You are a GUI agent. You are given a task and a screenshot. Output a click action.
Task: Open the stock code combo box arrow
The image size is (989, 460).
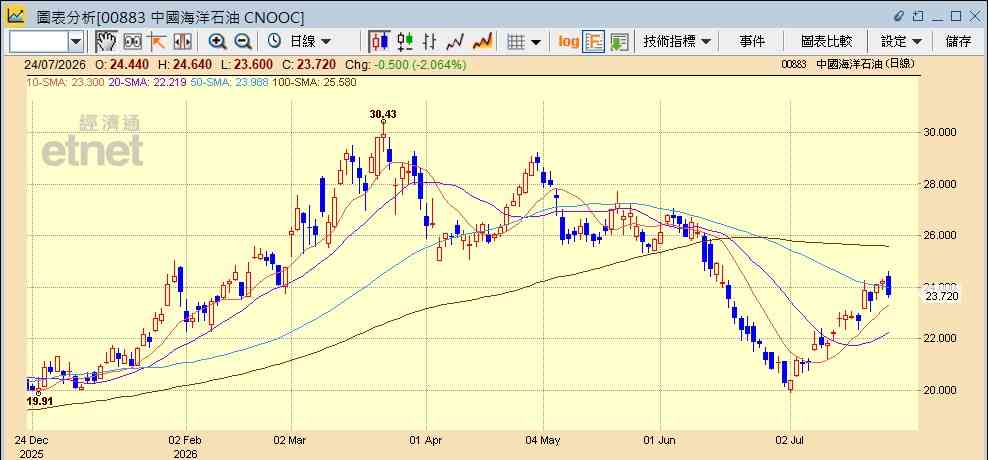tap(76, 42)
